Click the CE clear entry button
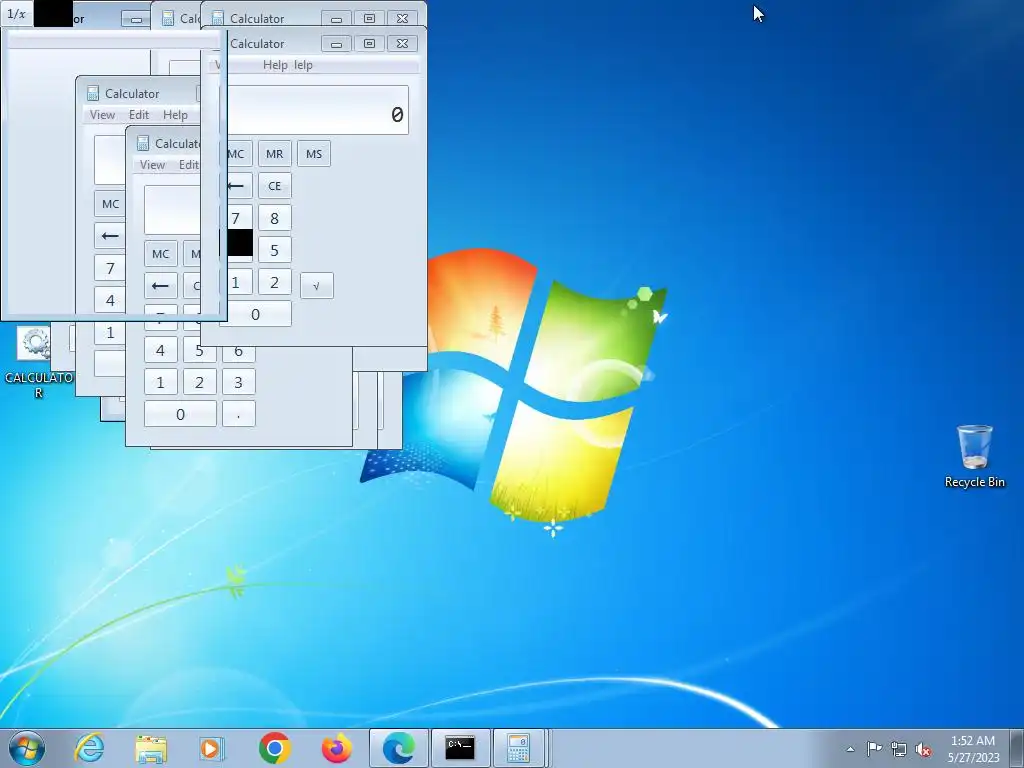The height and width of the screenshot is (768, 1024). tap(274, 186)
